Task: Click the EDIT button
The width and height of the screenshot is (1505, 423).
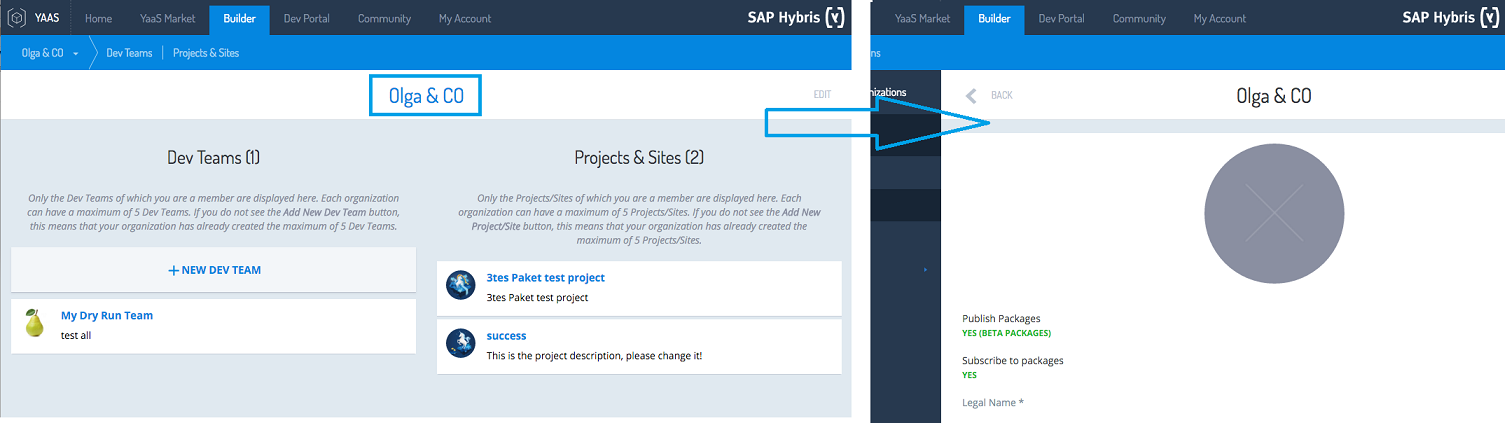Action: [822, 95]
